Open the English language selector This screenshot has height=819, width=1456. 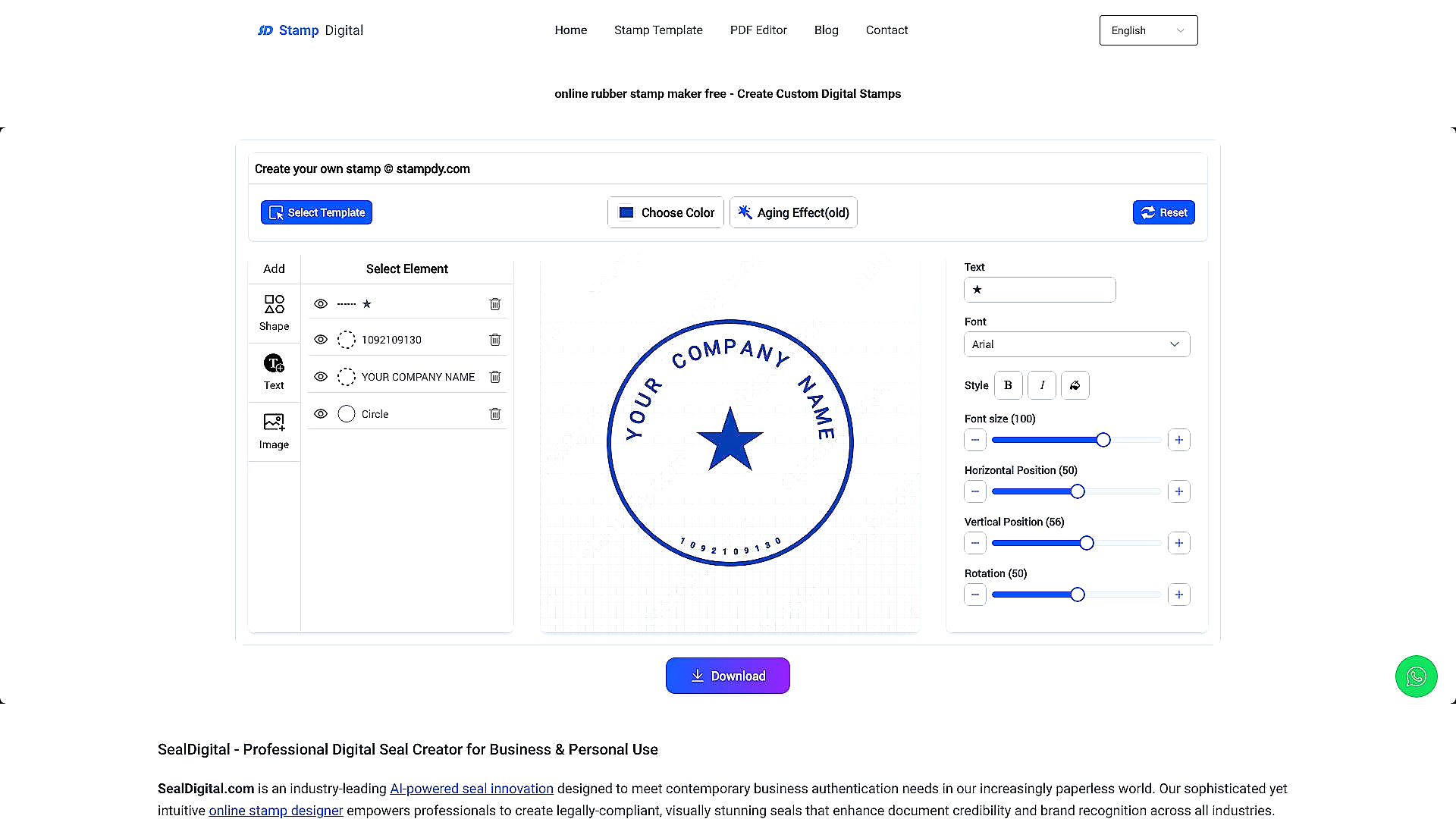point(1148,30)
